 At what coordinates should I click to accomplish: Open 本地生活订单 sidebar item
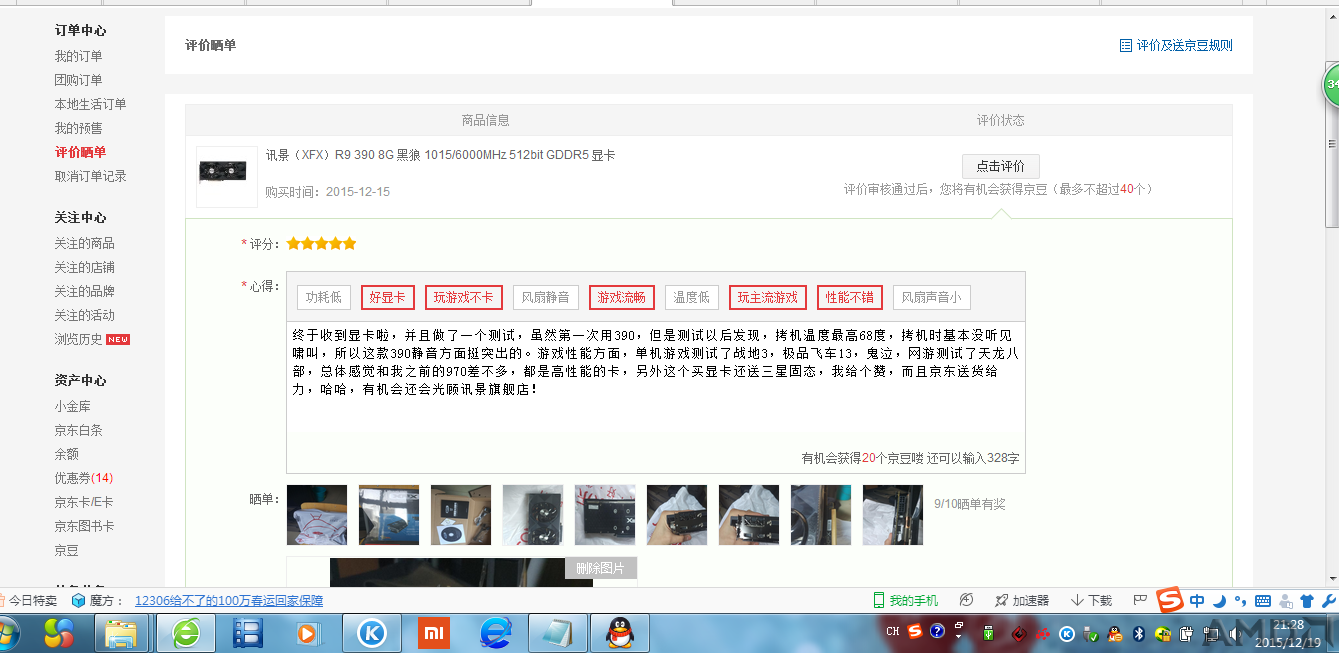click(x=90, y=104)
